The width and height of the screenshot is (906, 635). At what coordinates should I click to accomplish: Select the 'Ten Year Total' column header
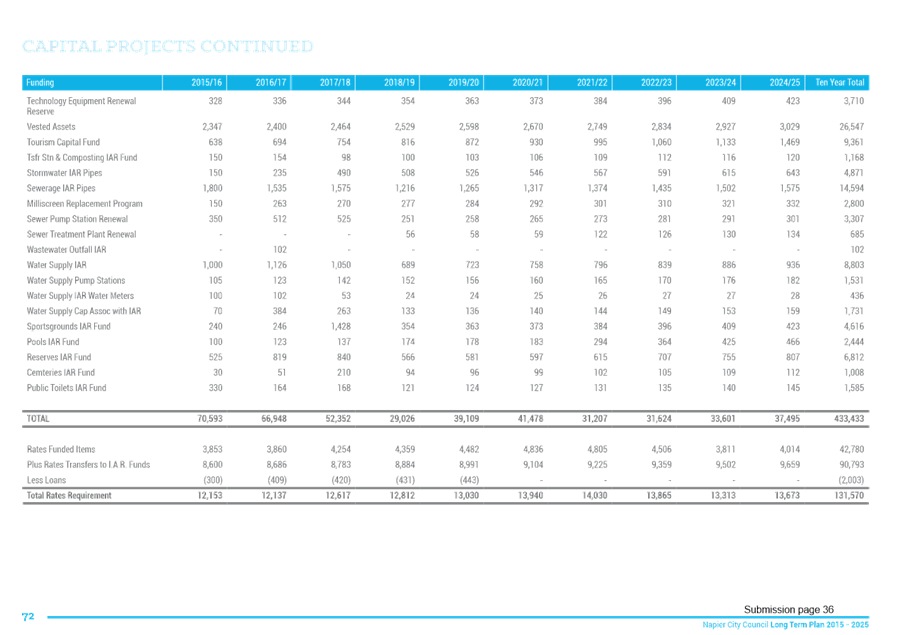click(x=837, y=83)
